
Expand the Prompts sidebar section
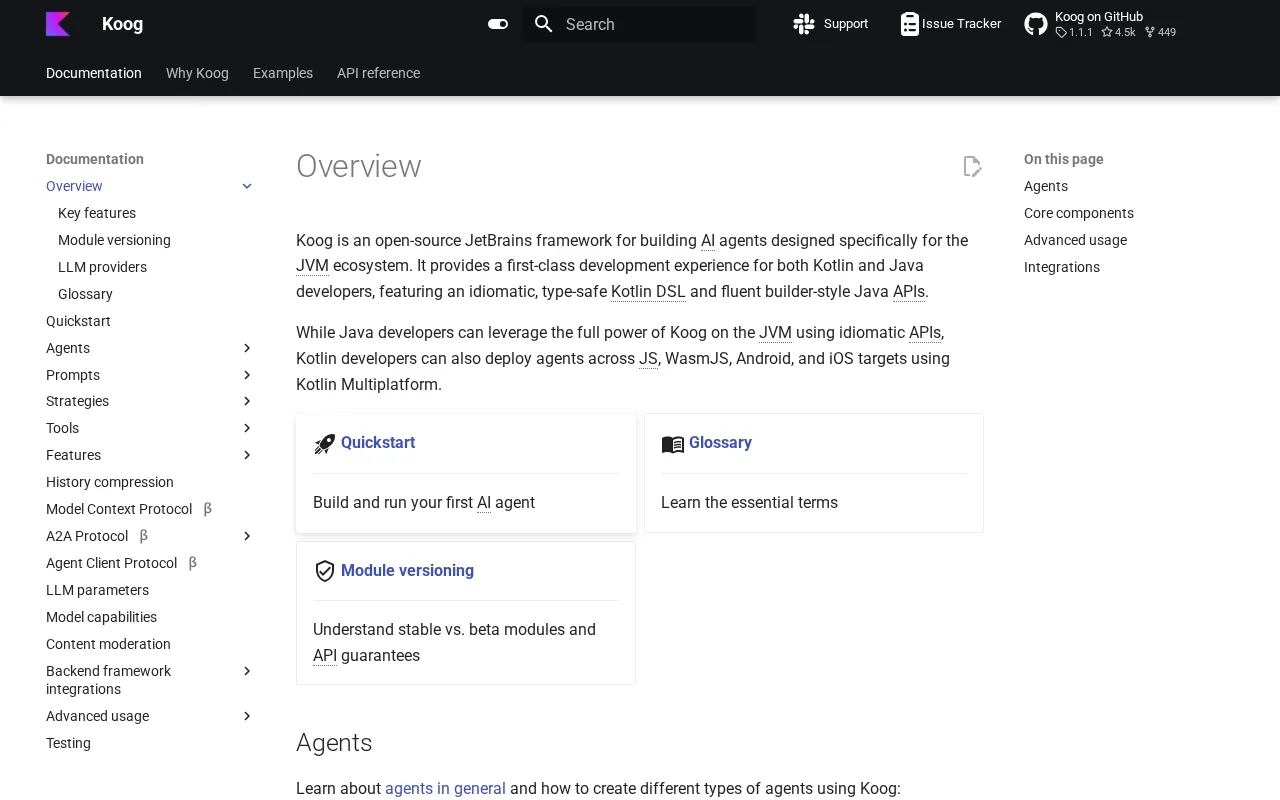(x=247, y=375)
